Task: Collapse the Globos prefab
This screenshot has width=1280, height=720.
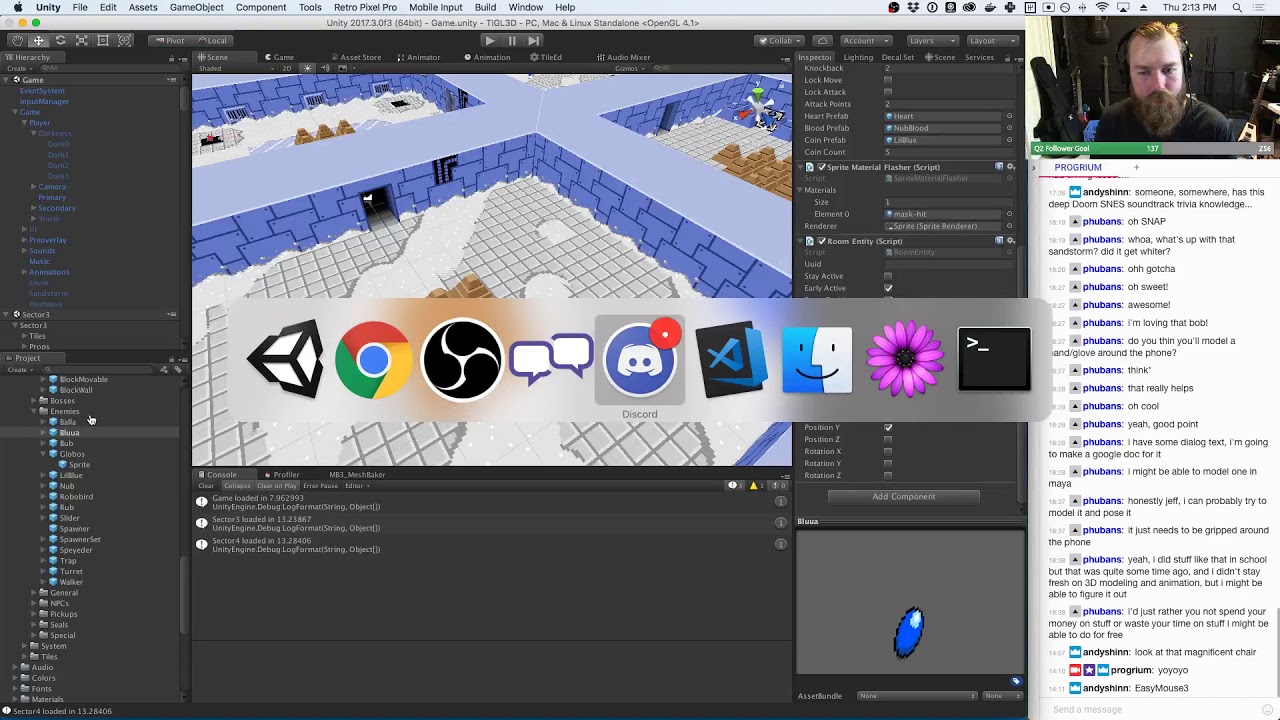Action: pos(44,454)
